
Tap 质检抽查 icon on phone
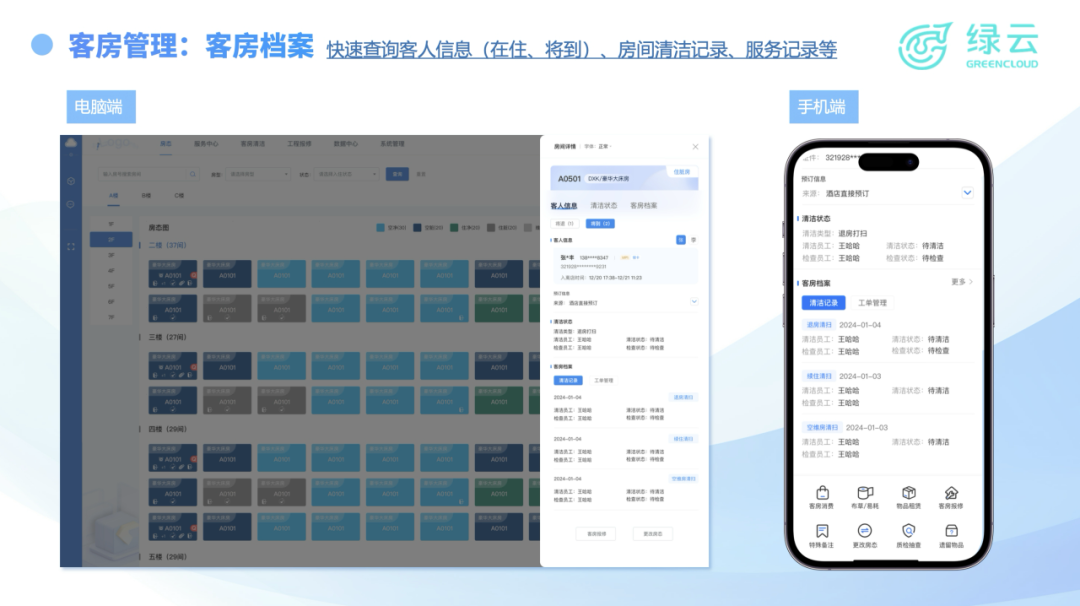pyautogui.click(x=908, y=531)
